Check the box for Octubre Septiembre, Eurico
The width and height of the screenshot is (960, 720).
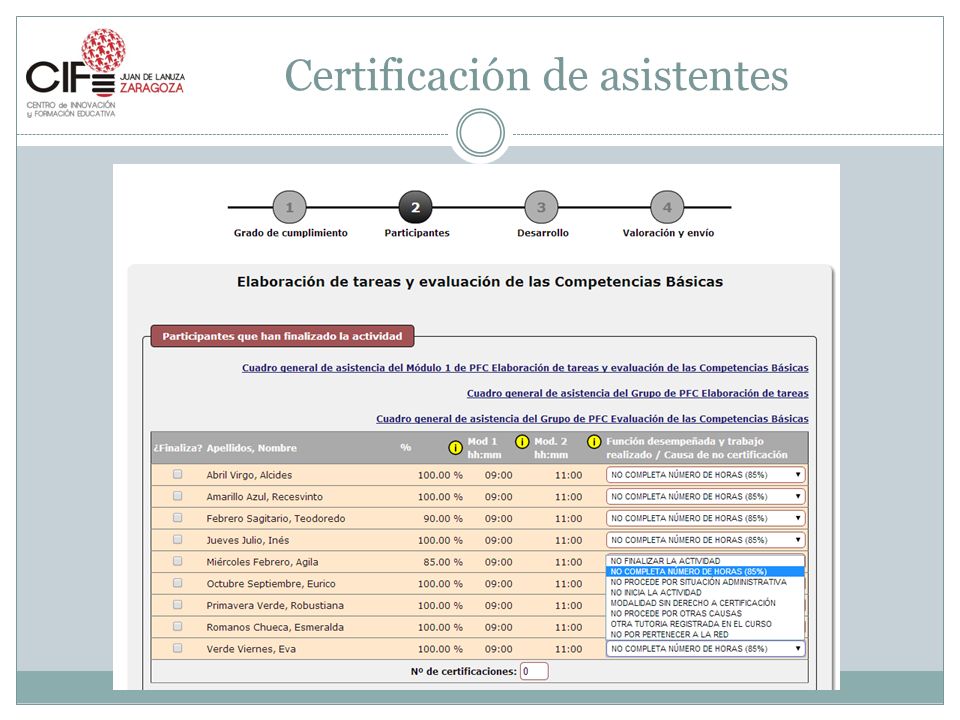pos(178,583)
